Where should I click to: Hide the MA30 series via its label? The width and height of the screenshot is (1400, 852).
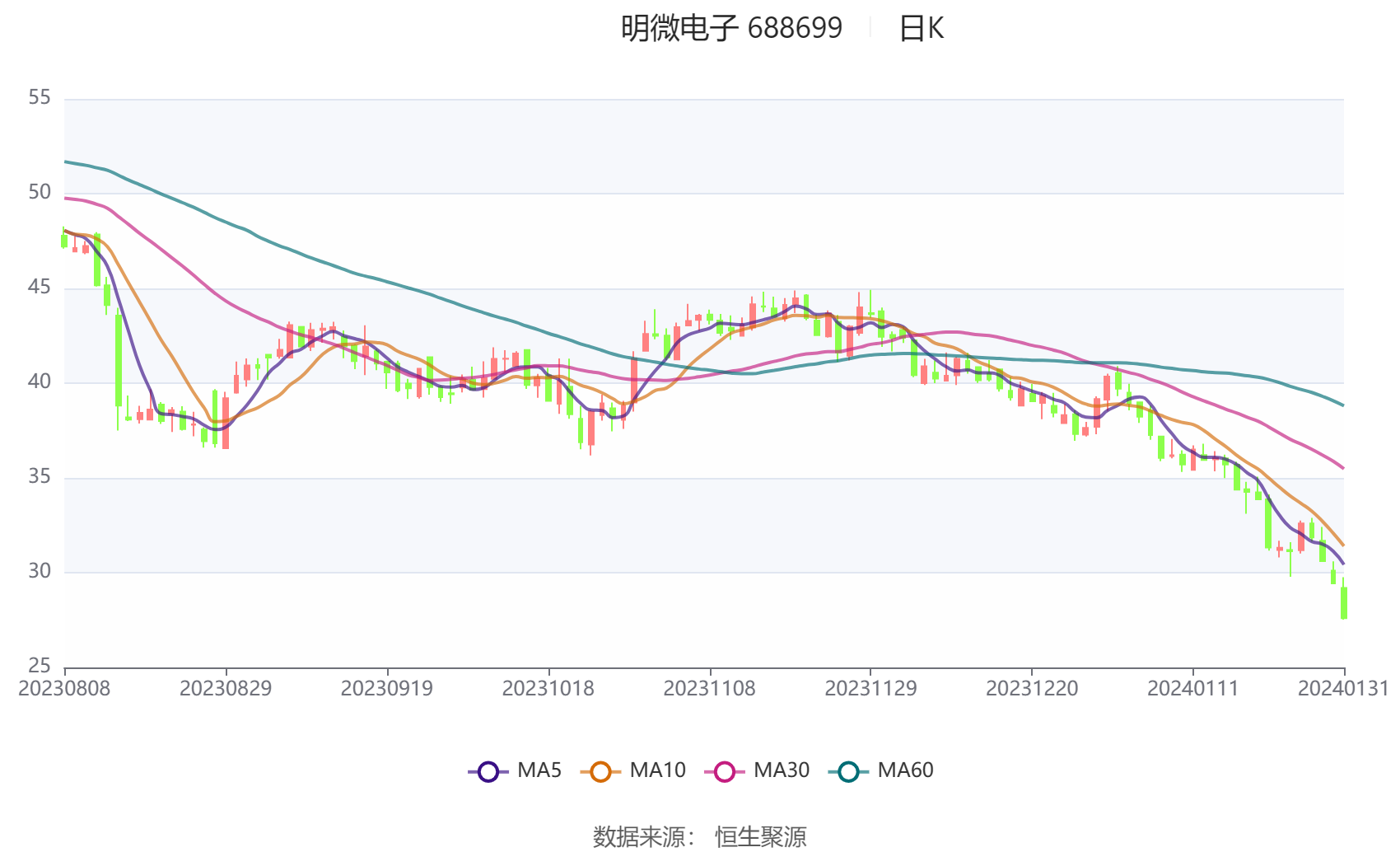click(782, 770)
